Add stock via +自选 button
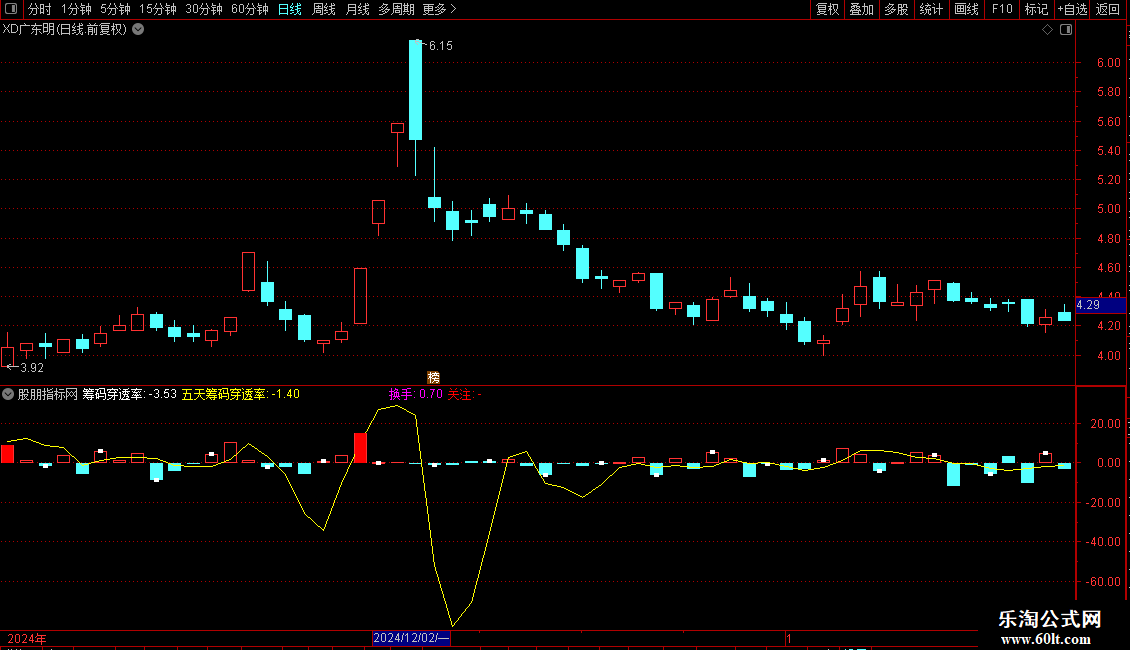Screen dimensions: 1130x650 pyautogui.click(x=1072, y=9)
